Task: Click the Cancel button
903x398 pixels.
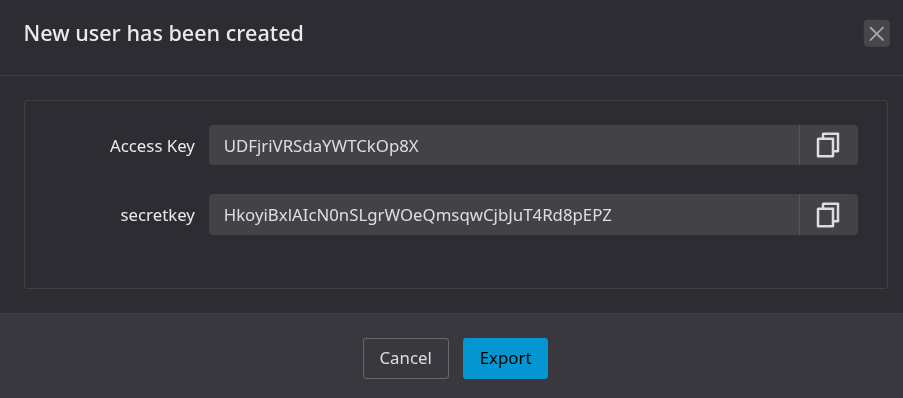Action: [x=405, y=358]
